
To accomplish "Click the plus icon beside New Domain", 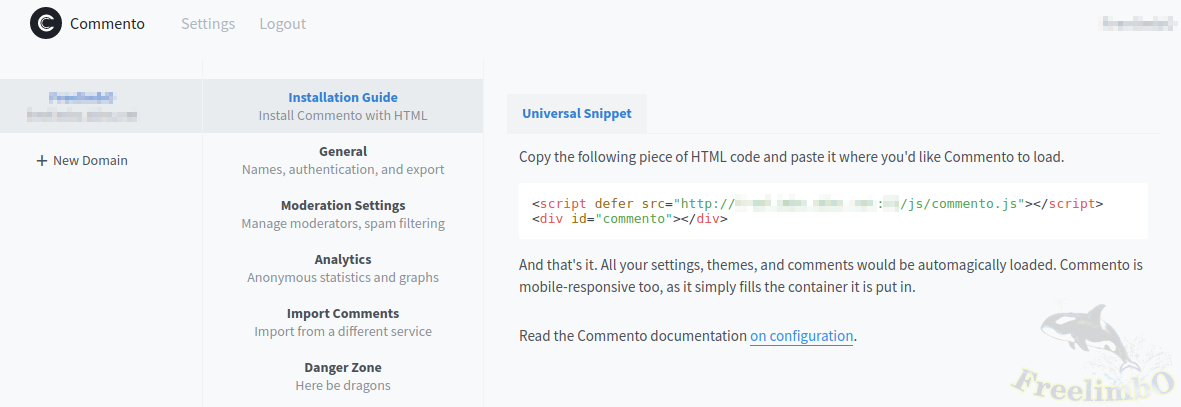I will pos(42,161).
